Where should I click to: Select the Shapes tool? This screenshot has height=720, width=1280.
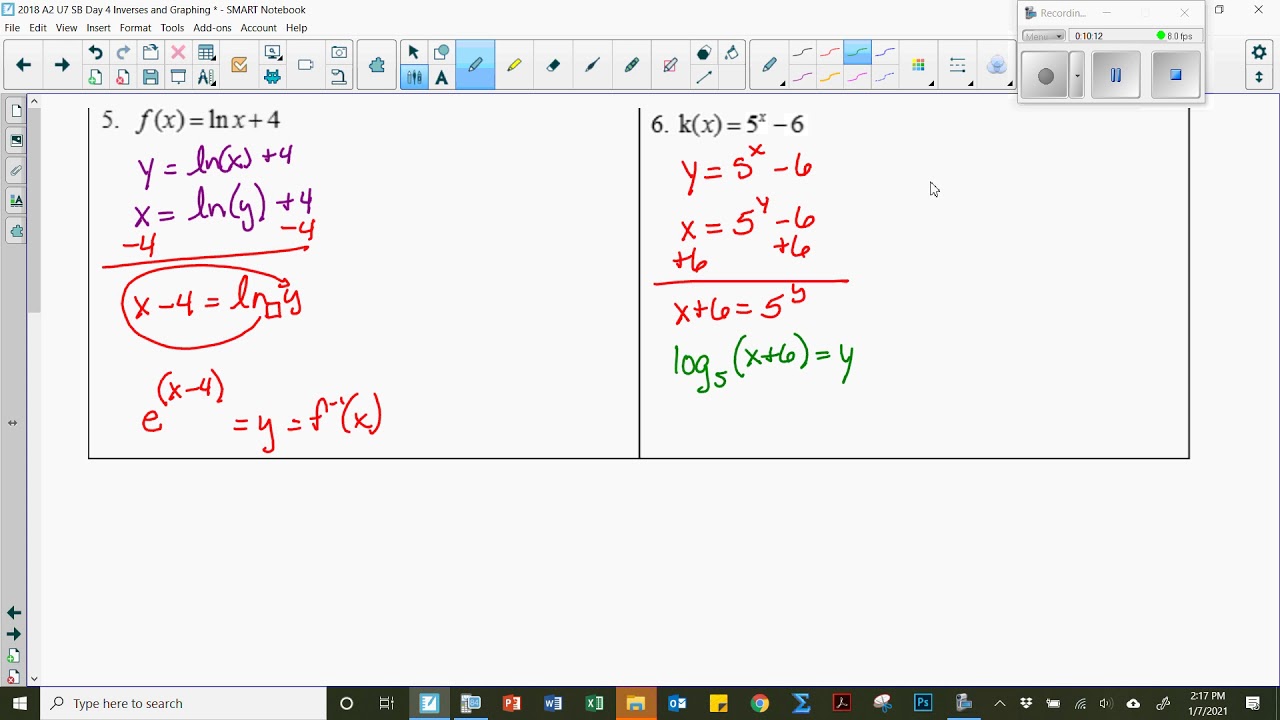(441, 53)
